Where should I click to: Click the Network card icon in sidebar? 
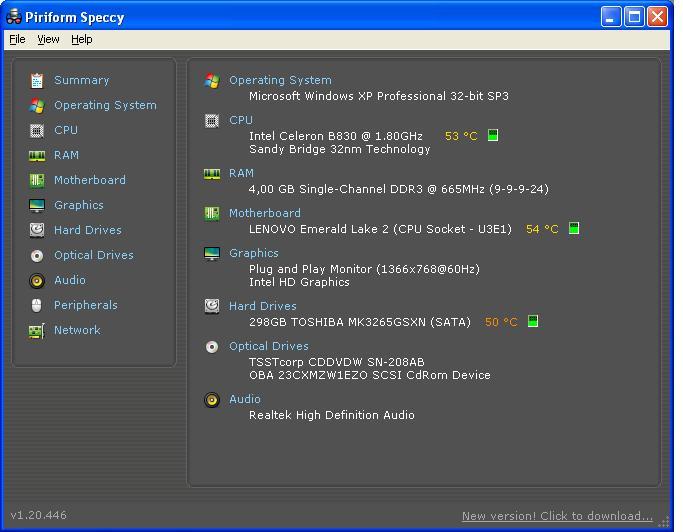pyautogui.click(x=37, y=331)
